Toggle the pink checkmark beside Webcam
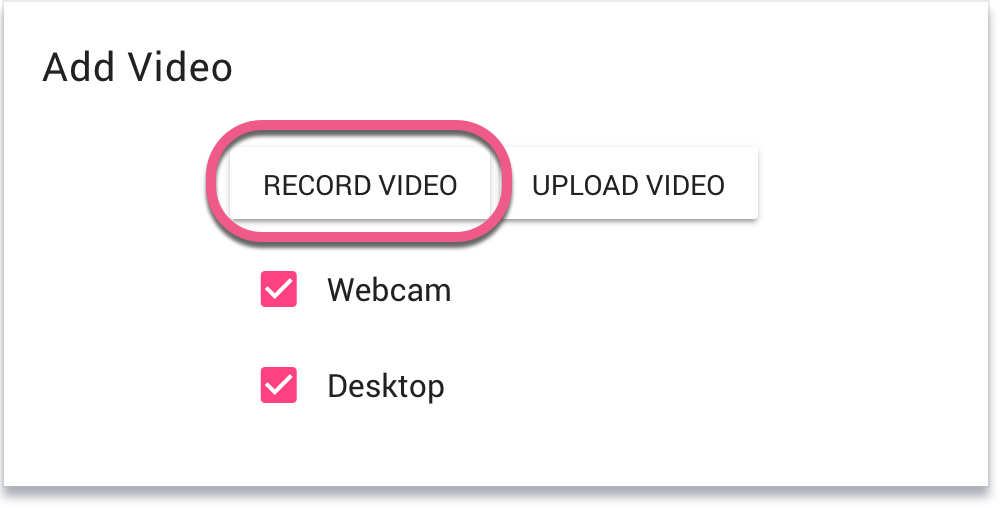The width and height of the screenshot is (1002, 508). tap(279, 289)
